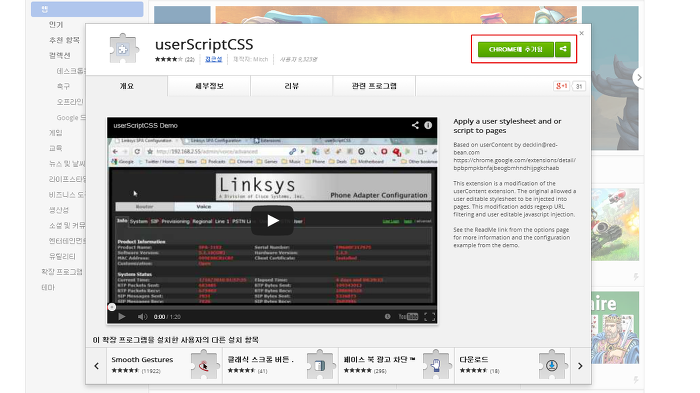Open the 리뷰 tab
Image resolution: width=700 pixels, height=393 pixels.
tap(292, 86)
